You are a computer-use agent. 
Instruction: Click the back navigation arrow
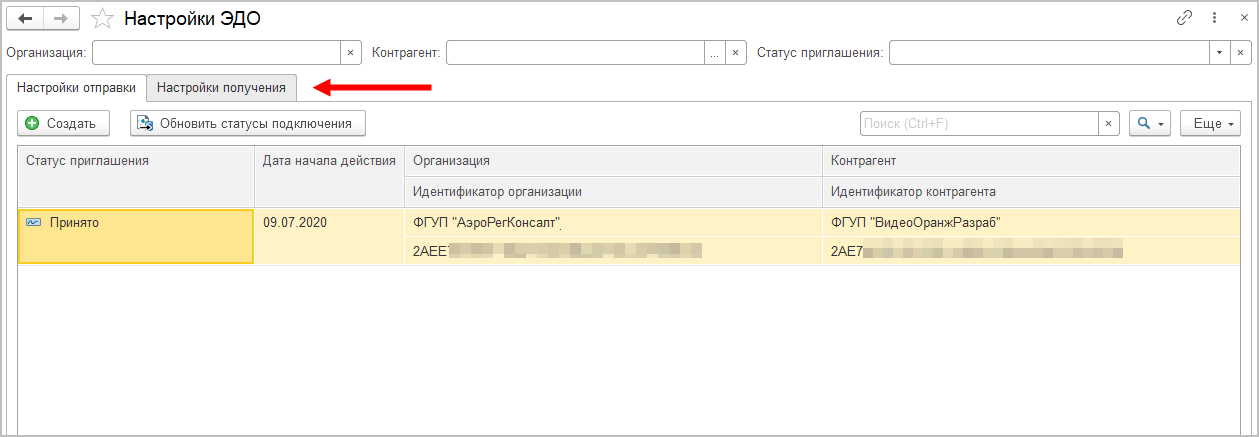coord(25,18)
